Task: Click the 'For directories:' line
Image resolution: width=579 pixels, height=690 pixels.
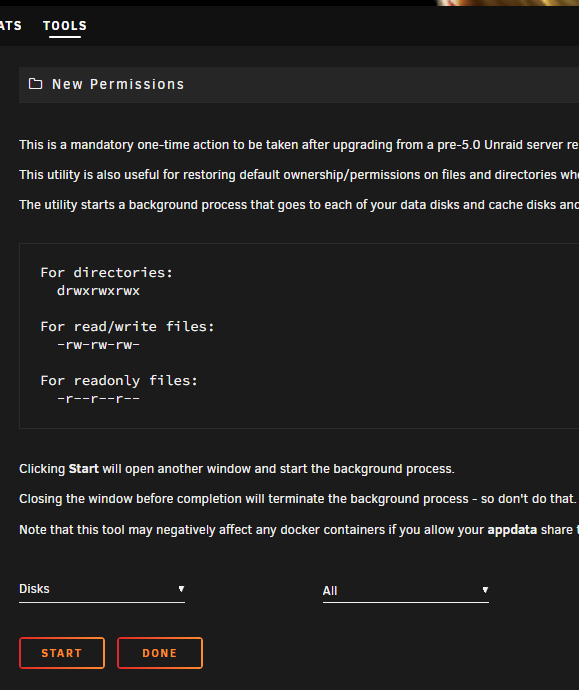Action: 106,273
